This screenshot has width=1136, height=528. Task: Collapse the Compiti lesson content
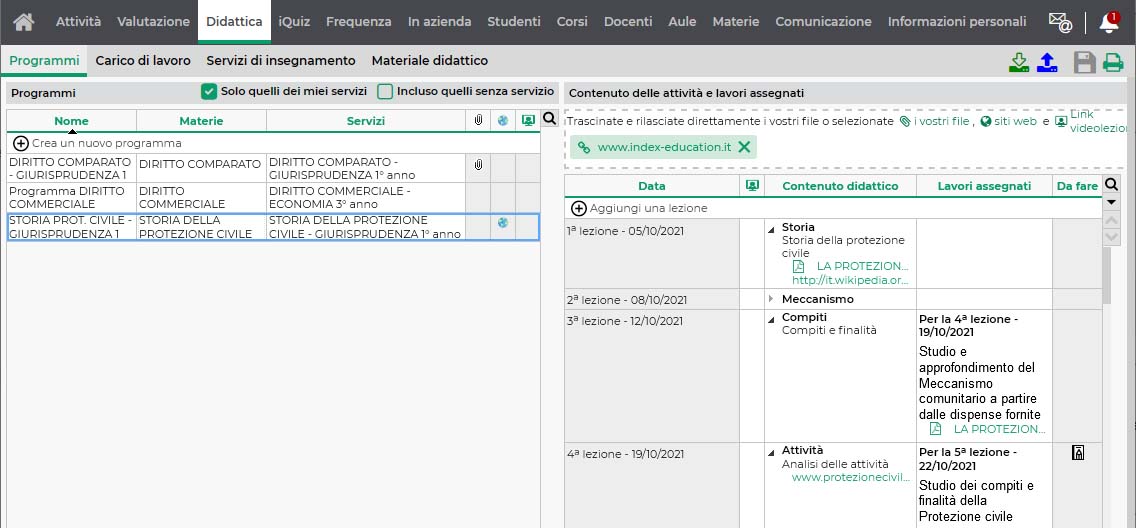coord(771,319)
